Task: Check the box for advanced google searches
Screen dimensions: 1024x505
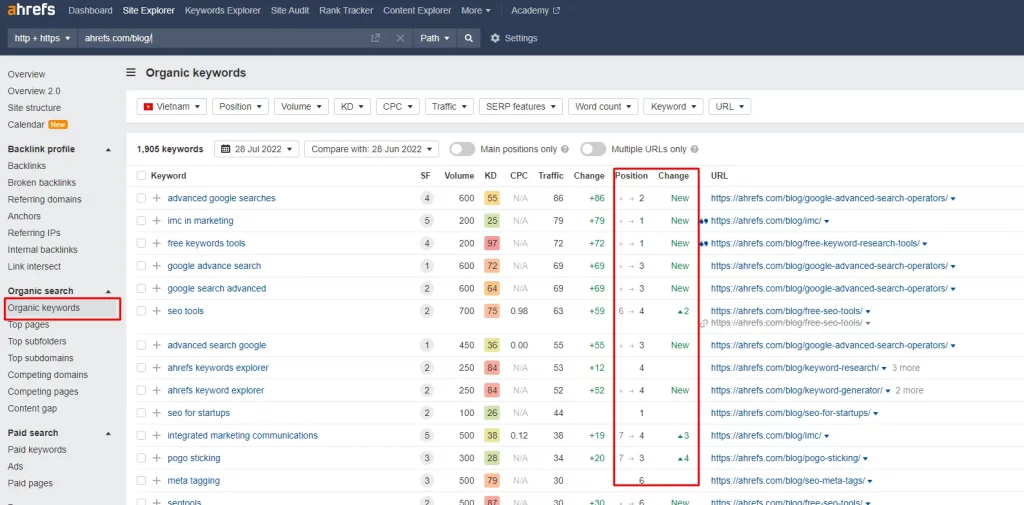Action: tap(142, 198)
